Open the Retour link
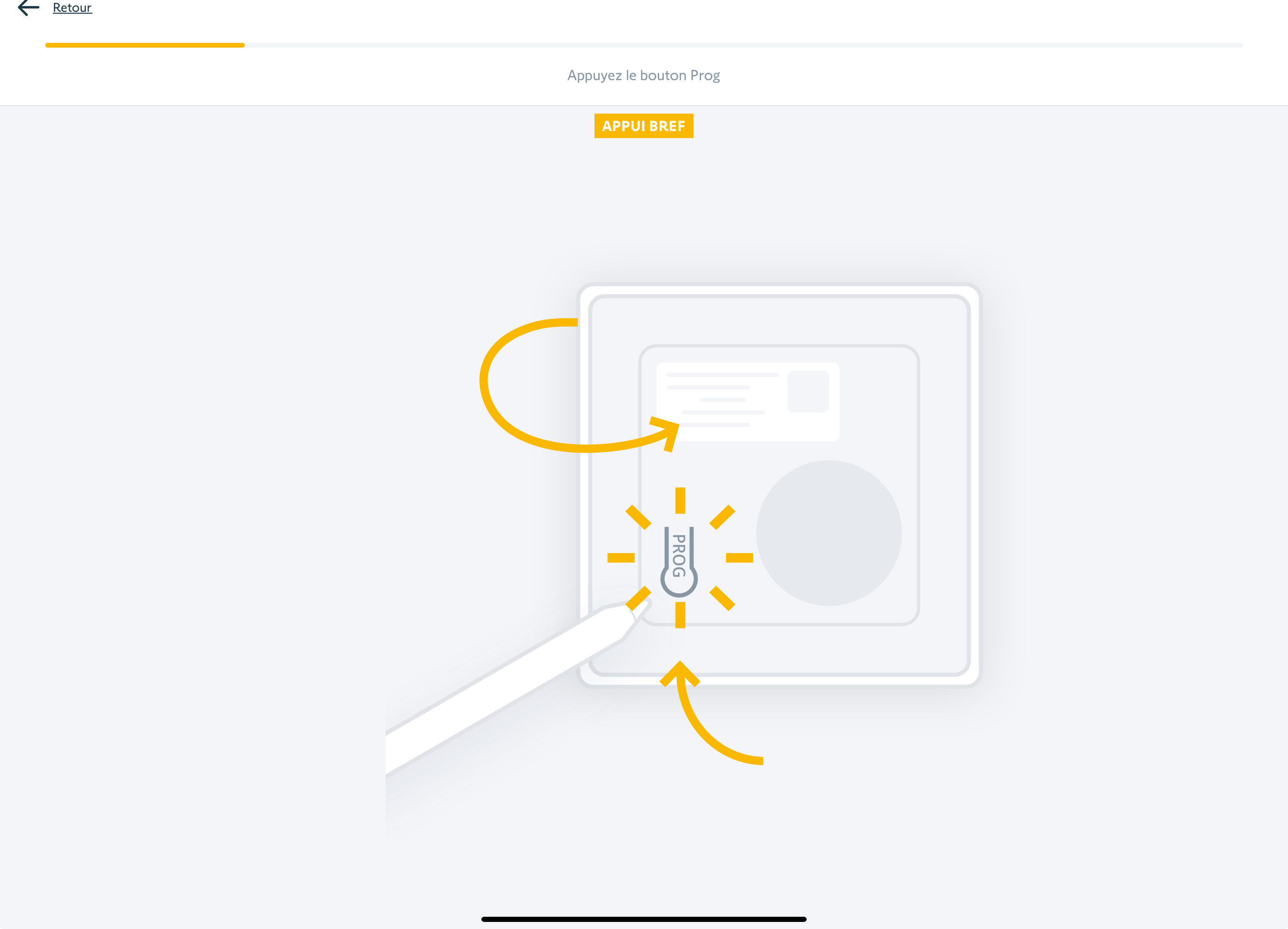The image size is (1288, 929). pos(72,8)
